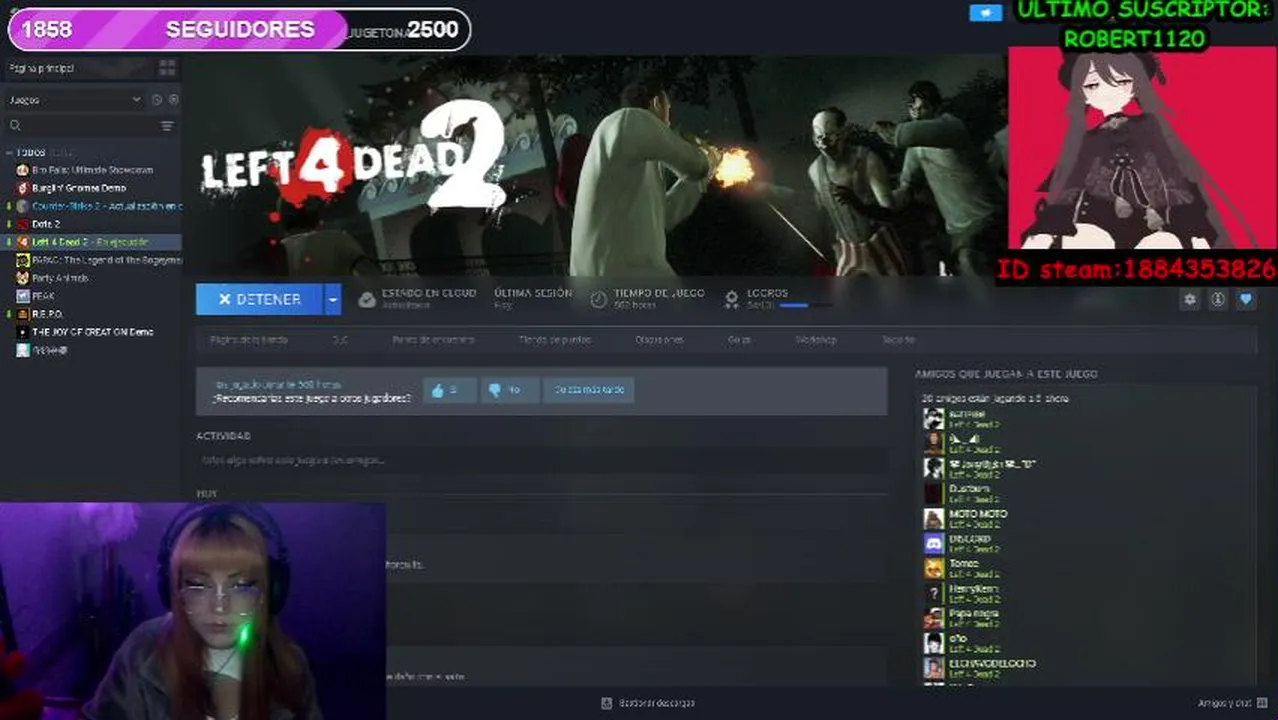Click the Dota 2 game icon

23,224
